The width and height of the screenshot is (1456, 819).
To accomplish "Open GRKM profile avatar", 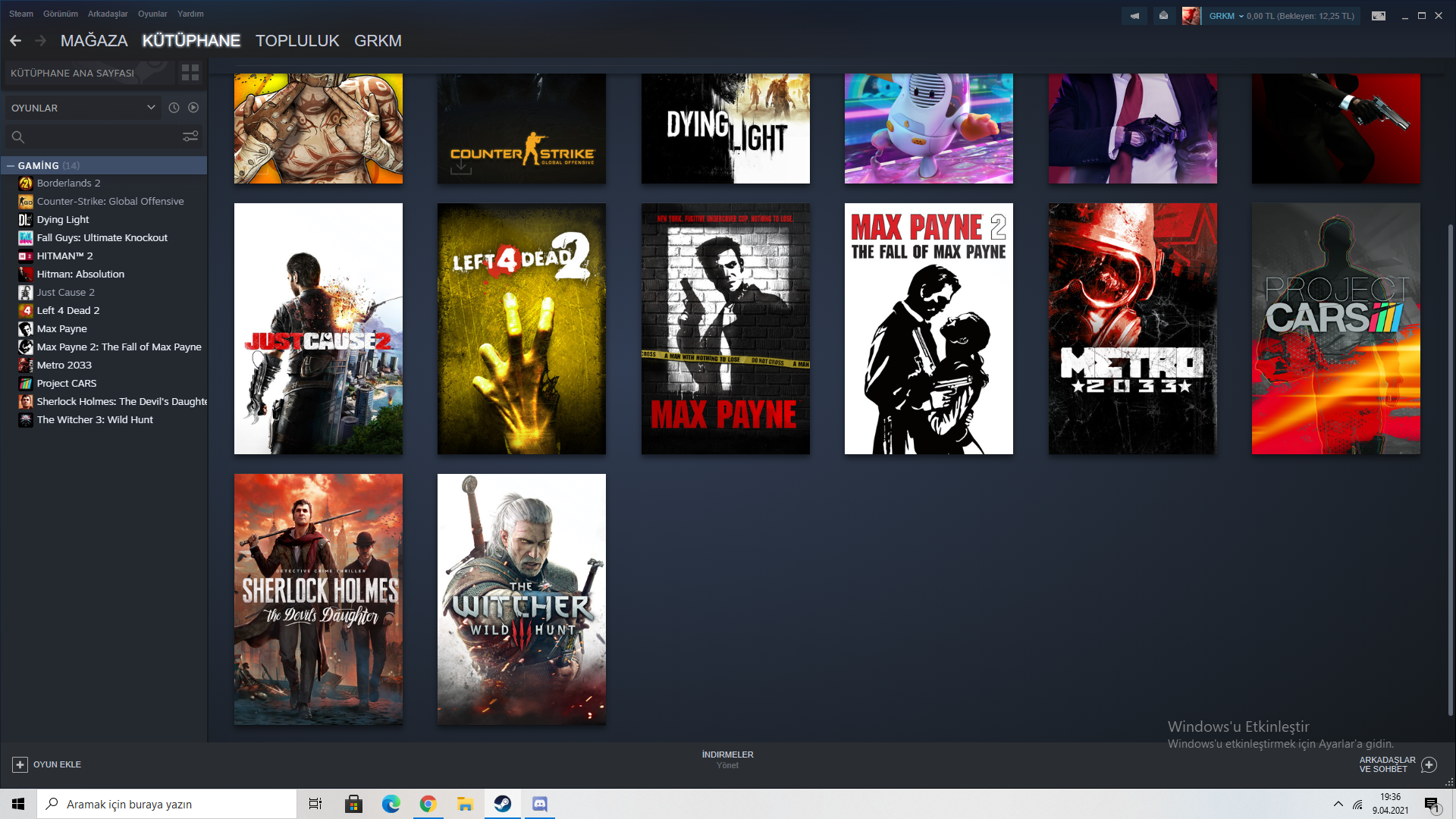I will [1191, 16].
